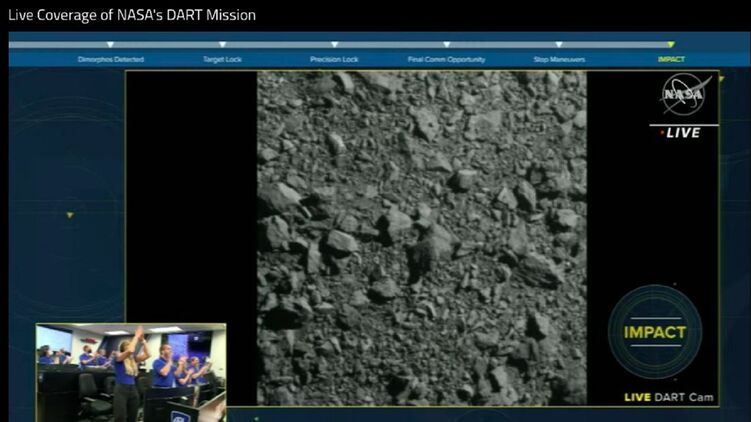Select the Stop Maneuvers milestone label
Viewport: 751px width, 422px height.
tap(559, 60)
